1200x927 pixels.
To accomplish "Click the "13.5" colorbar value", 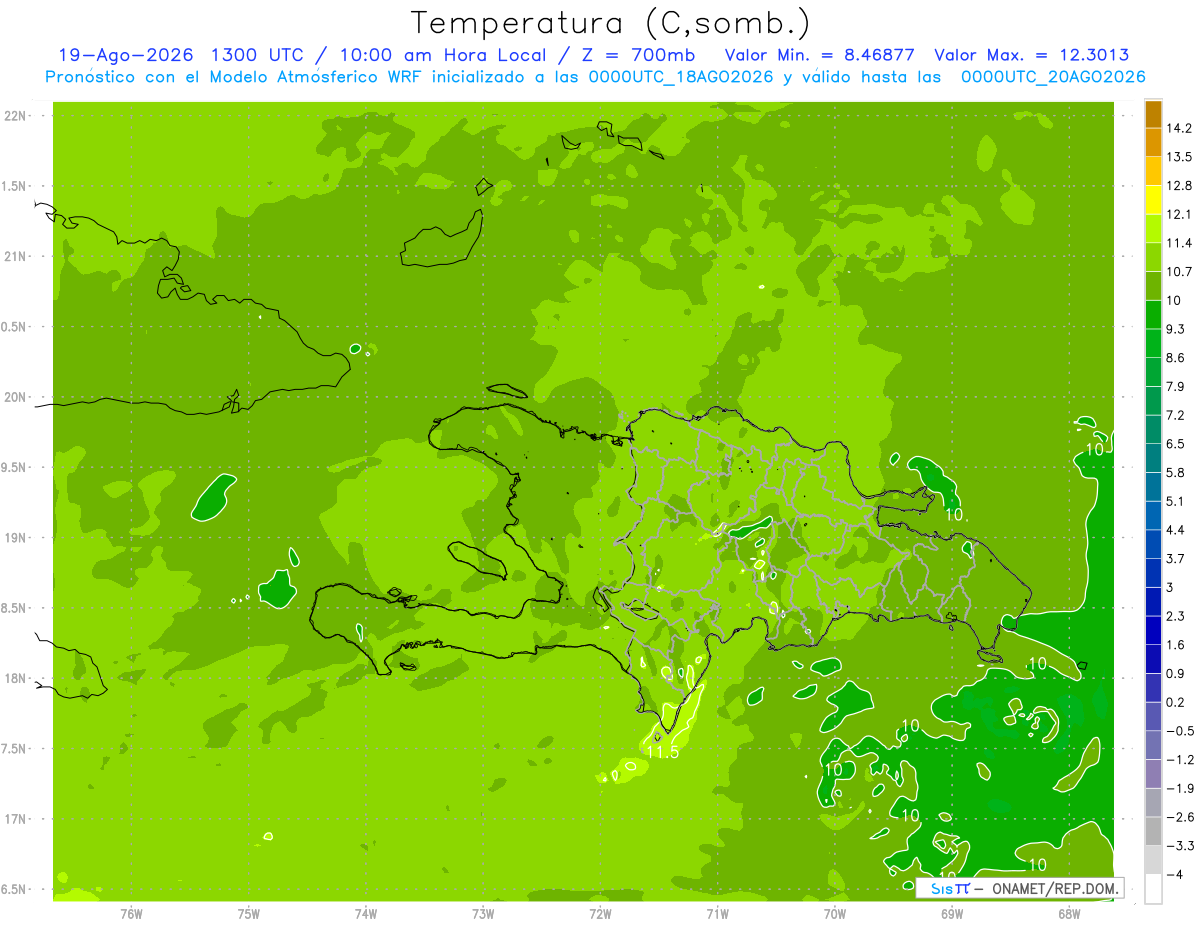I will (x=1180, y=157).
